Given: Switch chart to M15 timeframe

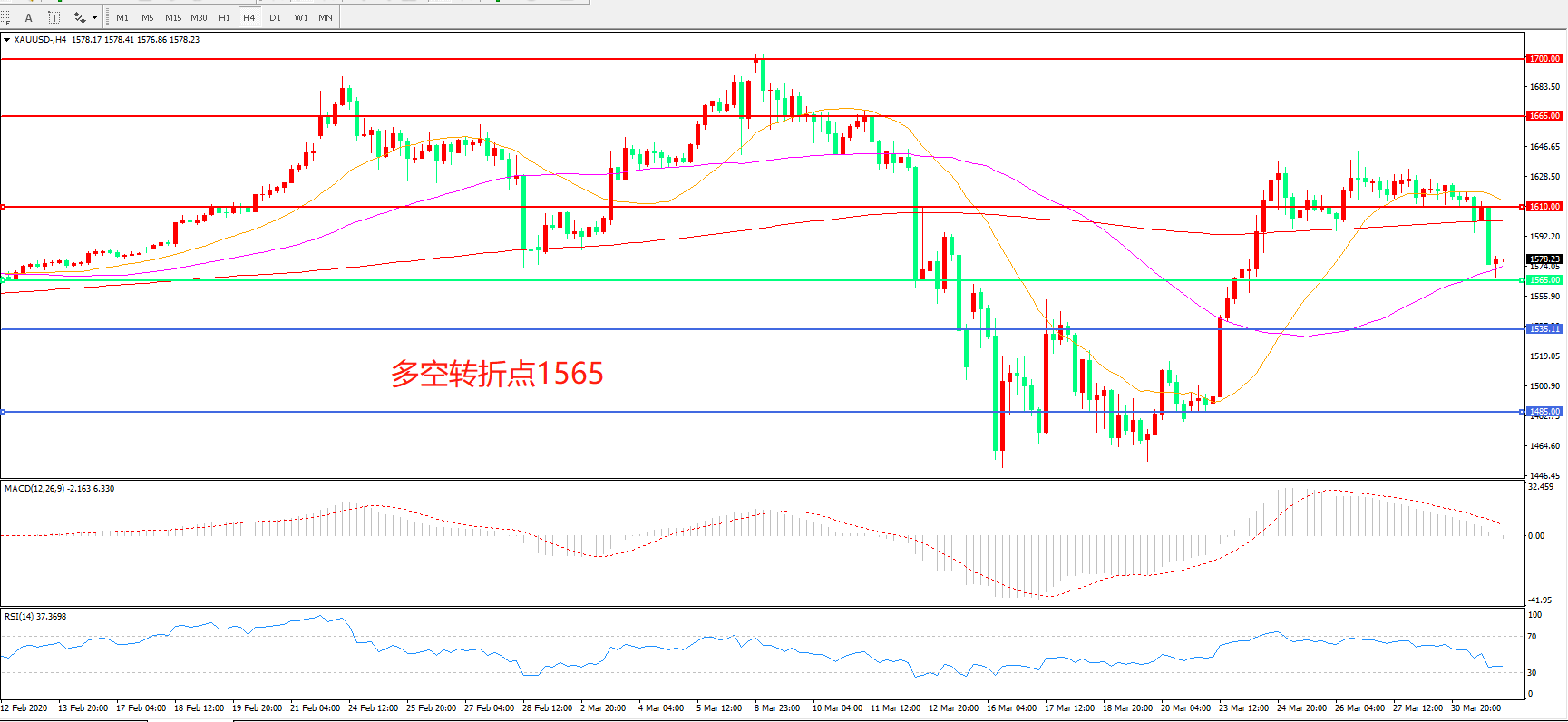Looking at the screenshot, I should point(173,17).
